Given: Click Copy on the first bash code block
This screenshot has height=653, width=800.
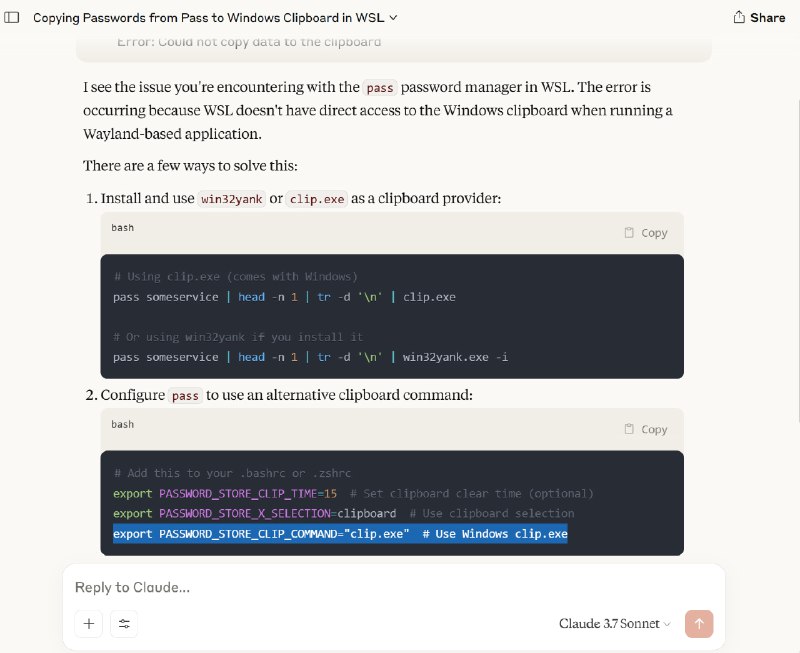Looking at the screenshot, I should (x=646, y=233).
